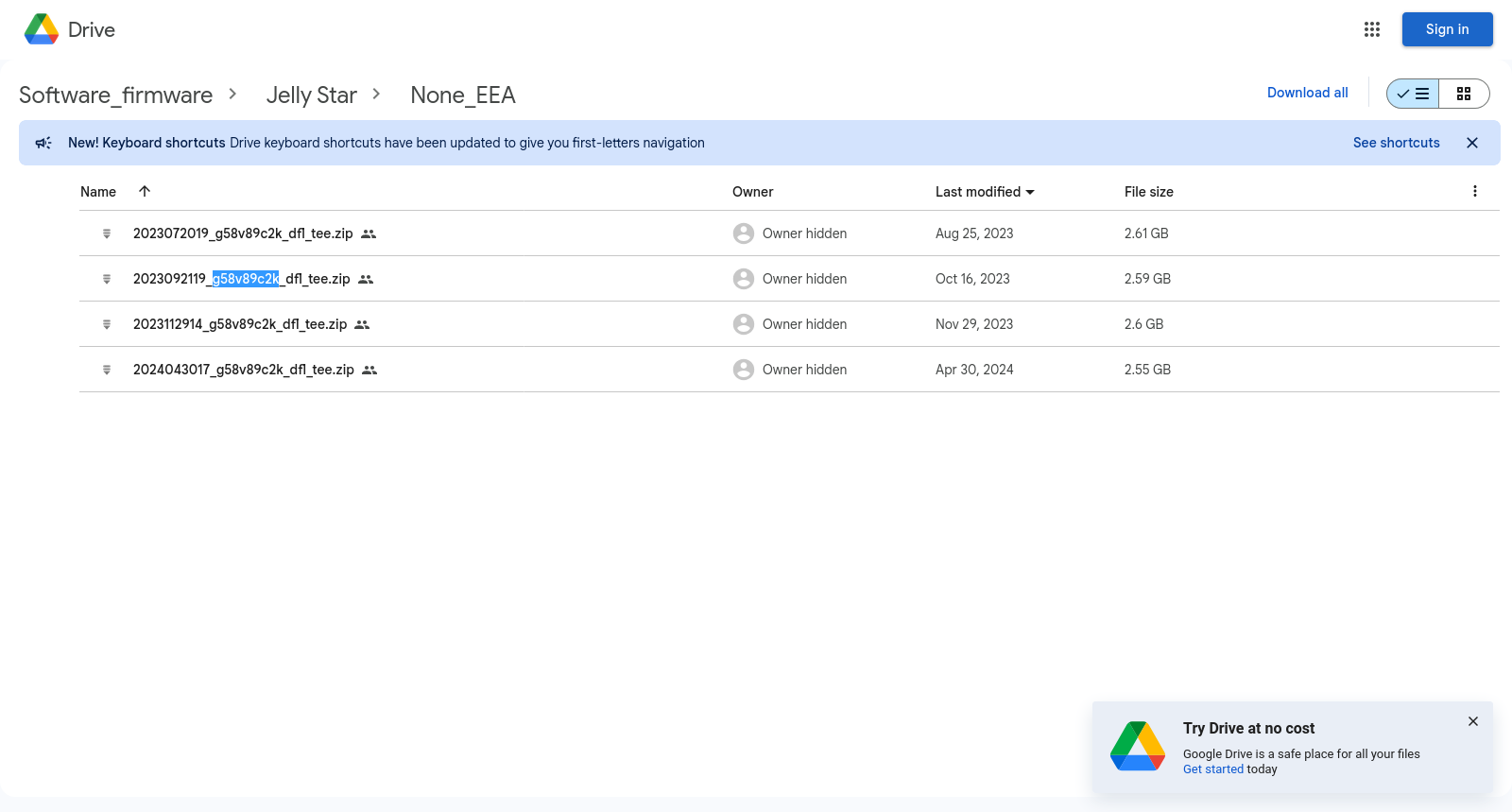Select the 2023112914_g58v89c2k_dfl_tee.zip file
The height and width of the screenshot is (812, 1512).
(240, 324)
